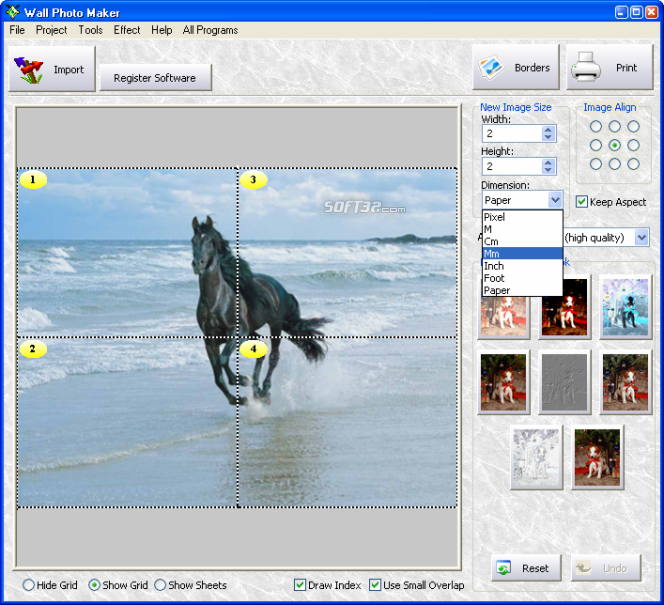Screen dimensions: 664x605
Task: Click the yellow sheet index 2 marker
Action: coord(33,349)
